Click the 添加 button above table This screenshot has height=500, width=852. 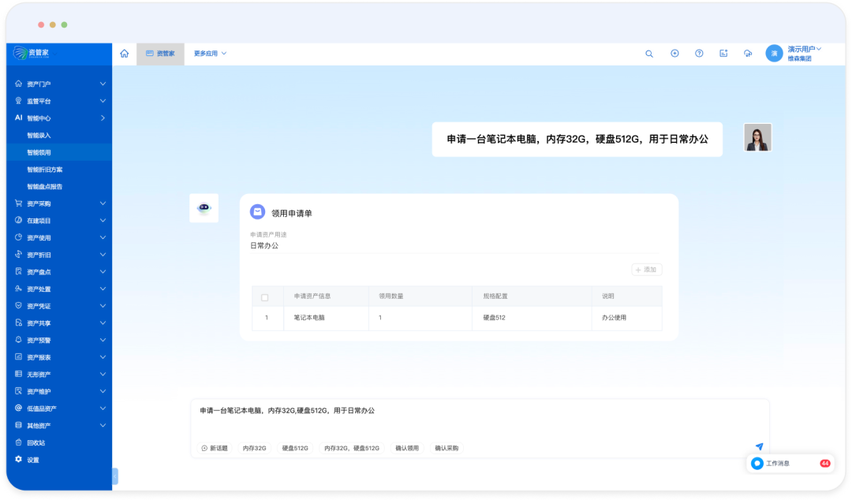pos(647,270)
